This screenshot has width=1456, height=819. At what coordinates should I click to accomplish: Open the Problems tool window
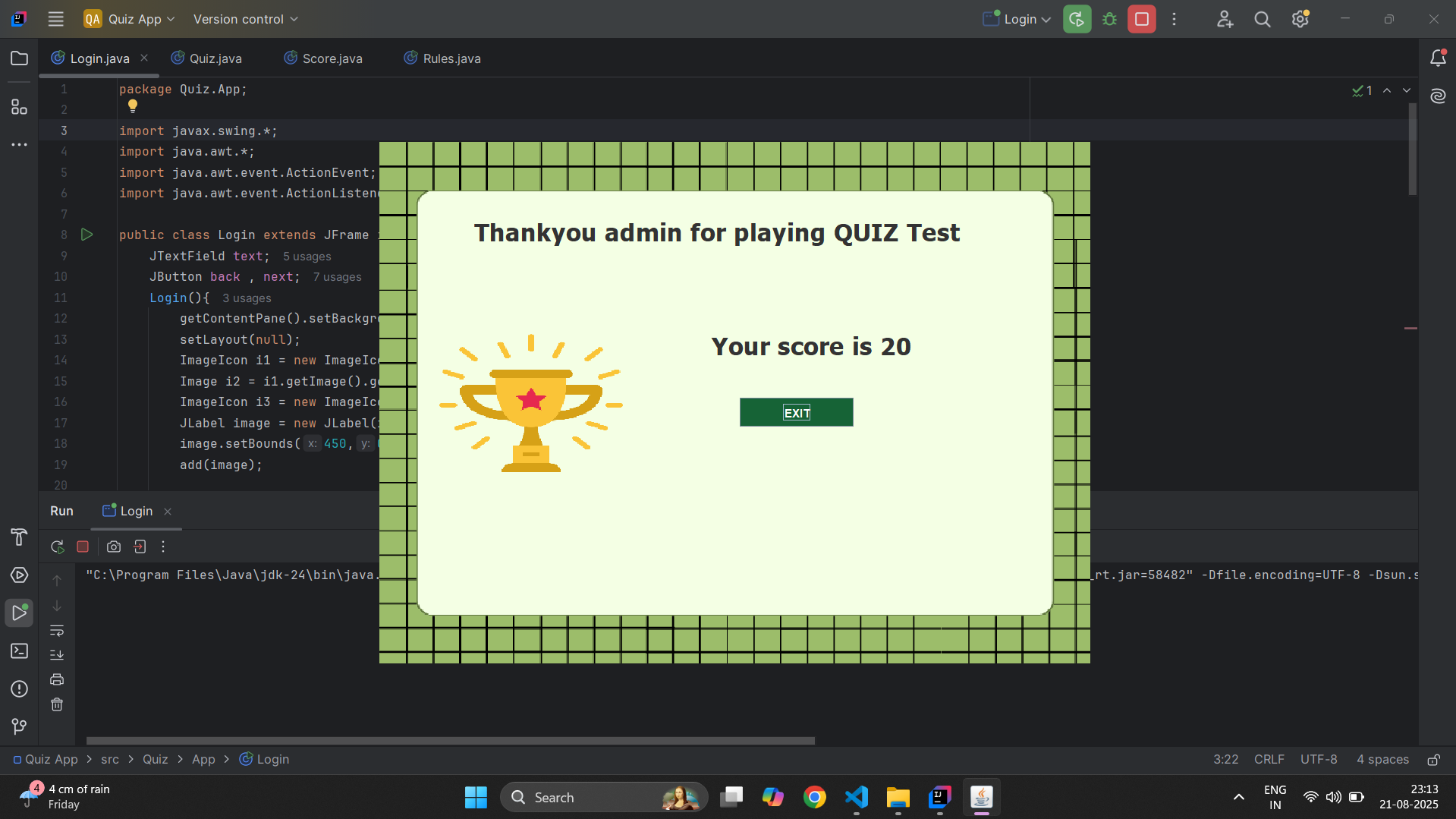point(20,689)
